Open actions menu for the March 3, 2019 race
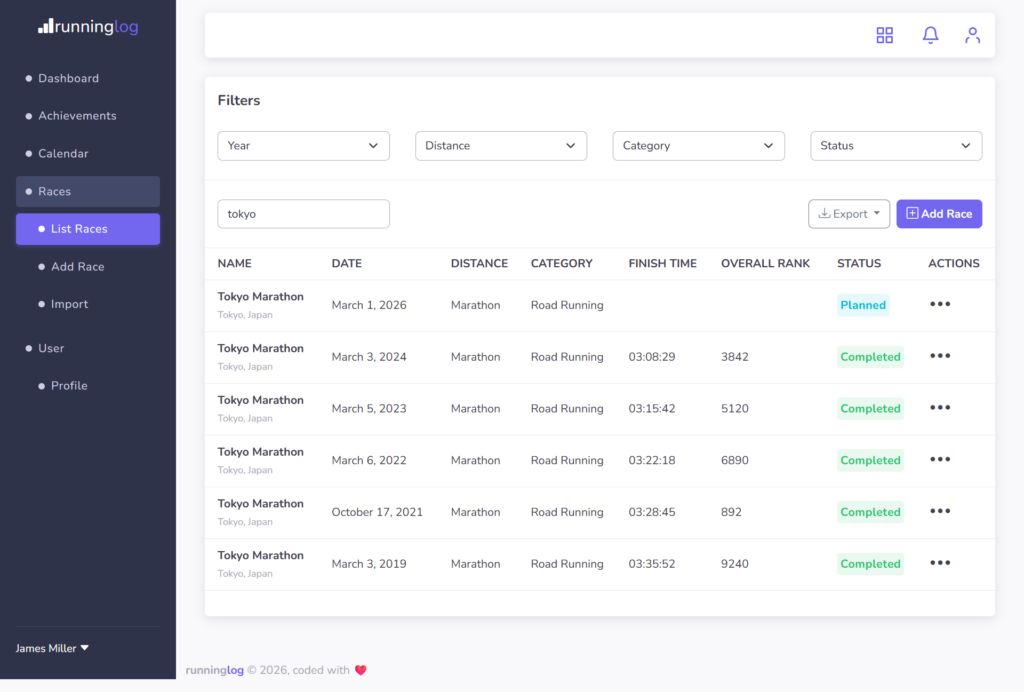 pyautogui.click(x=940, y=563)
